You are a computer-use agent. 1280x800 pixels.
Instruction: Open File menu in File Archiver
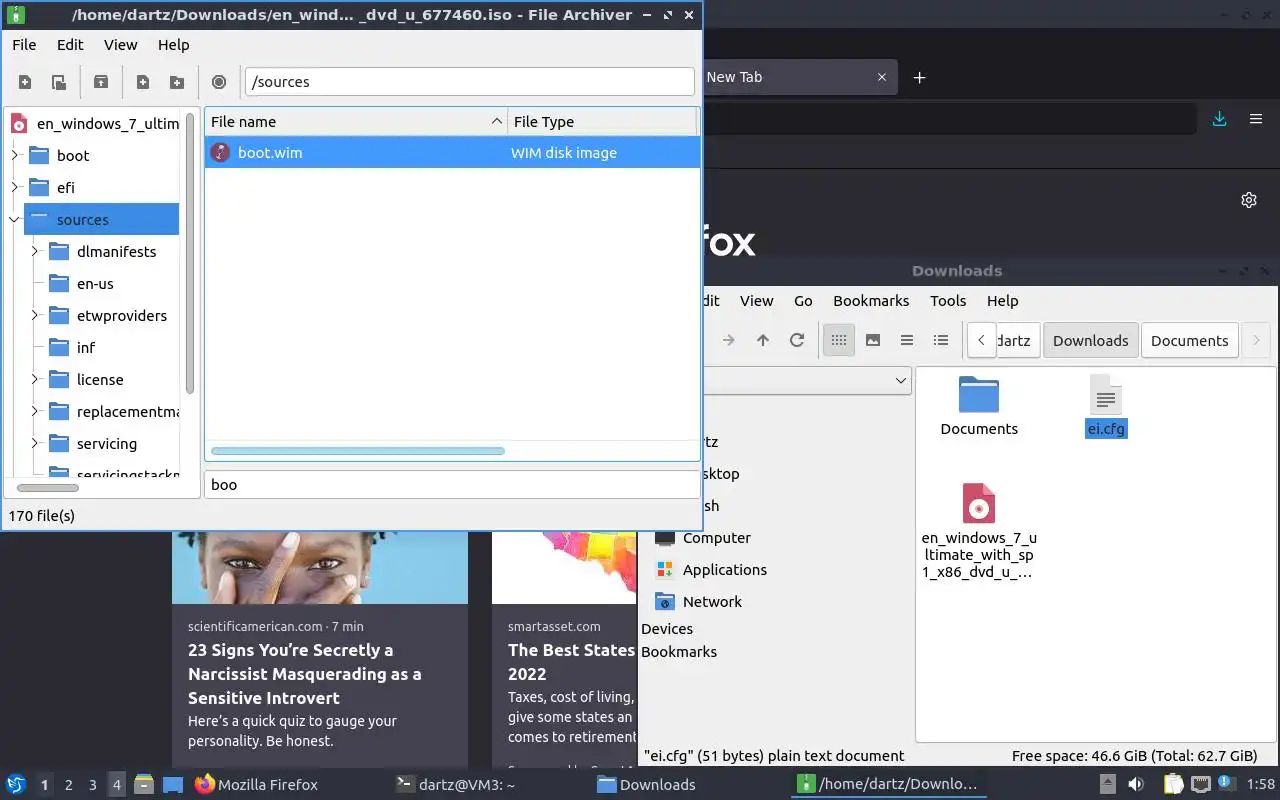24,45
